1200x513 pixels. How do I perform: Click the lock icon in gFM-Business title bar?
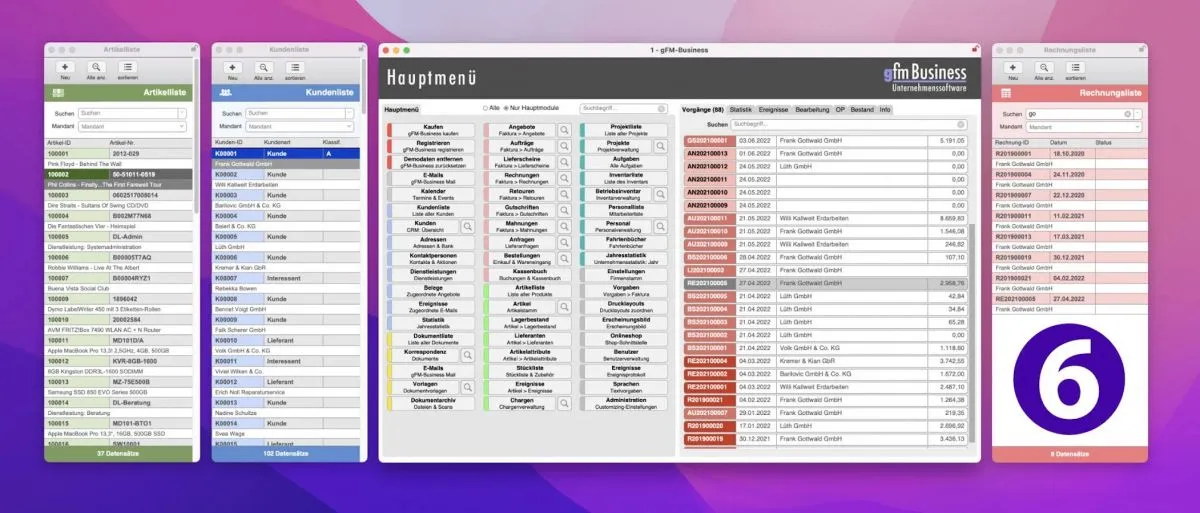tap(973, 49)
